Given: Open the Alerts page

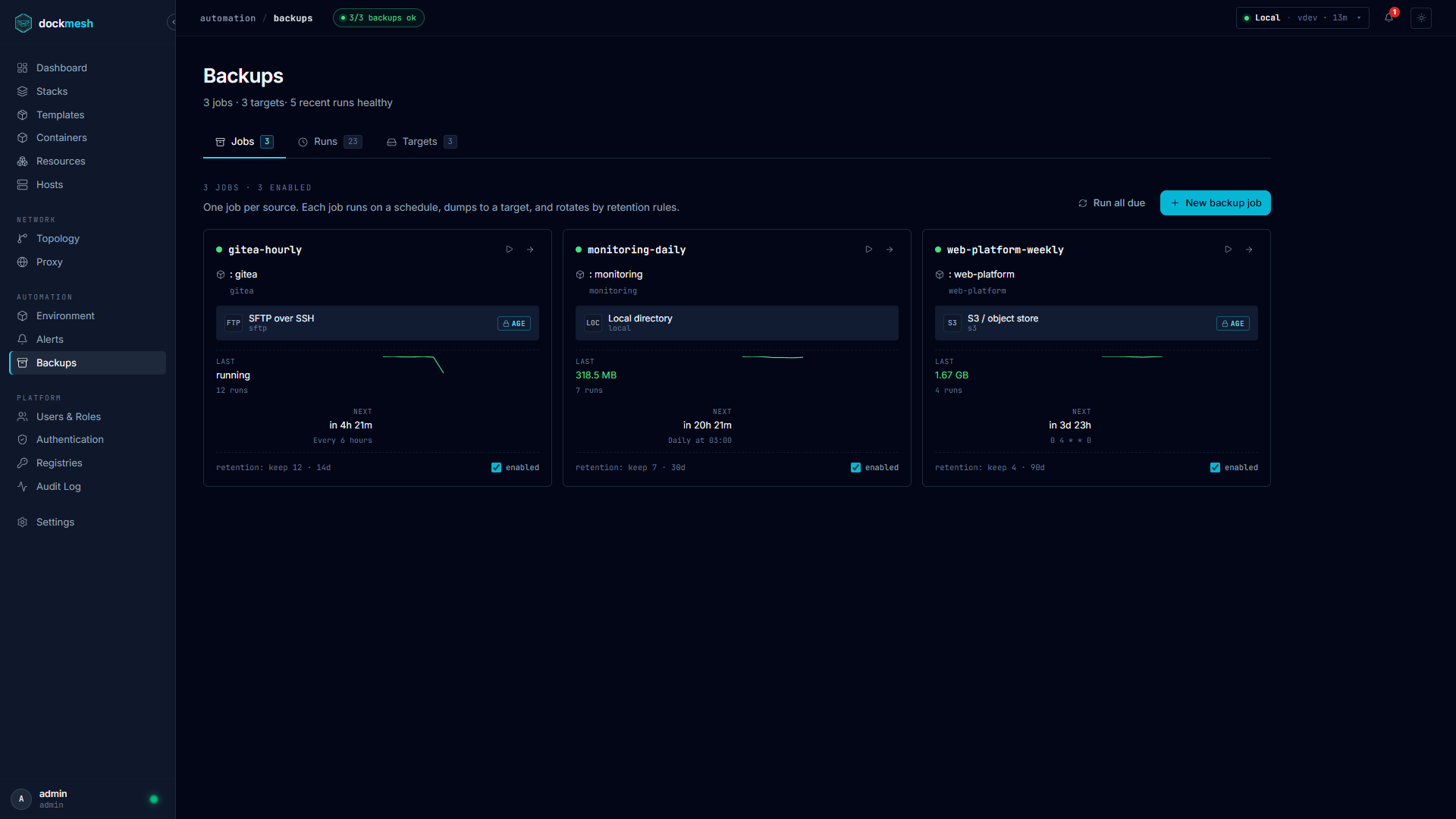Looking at the screenshot, I should [x=87, y=339].
